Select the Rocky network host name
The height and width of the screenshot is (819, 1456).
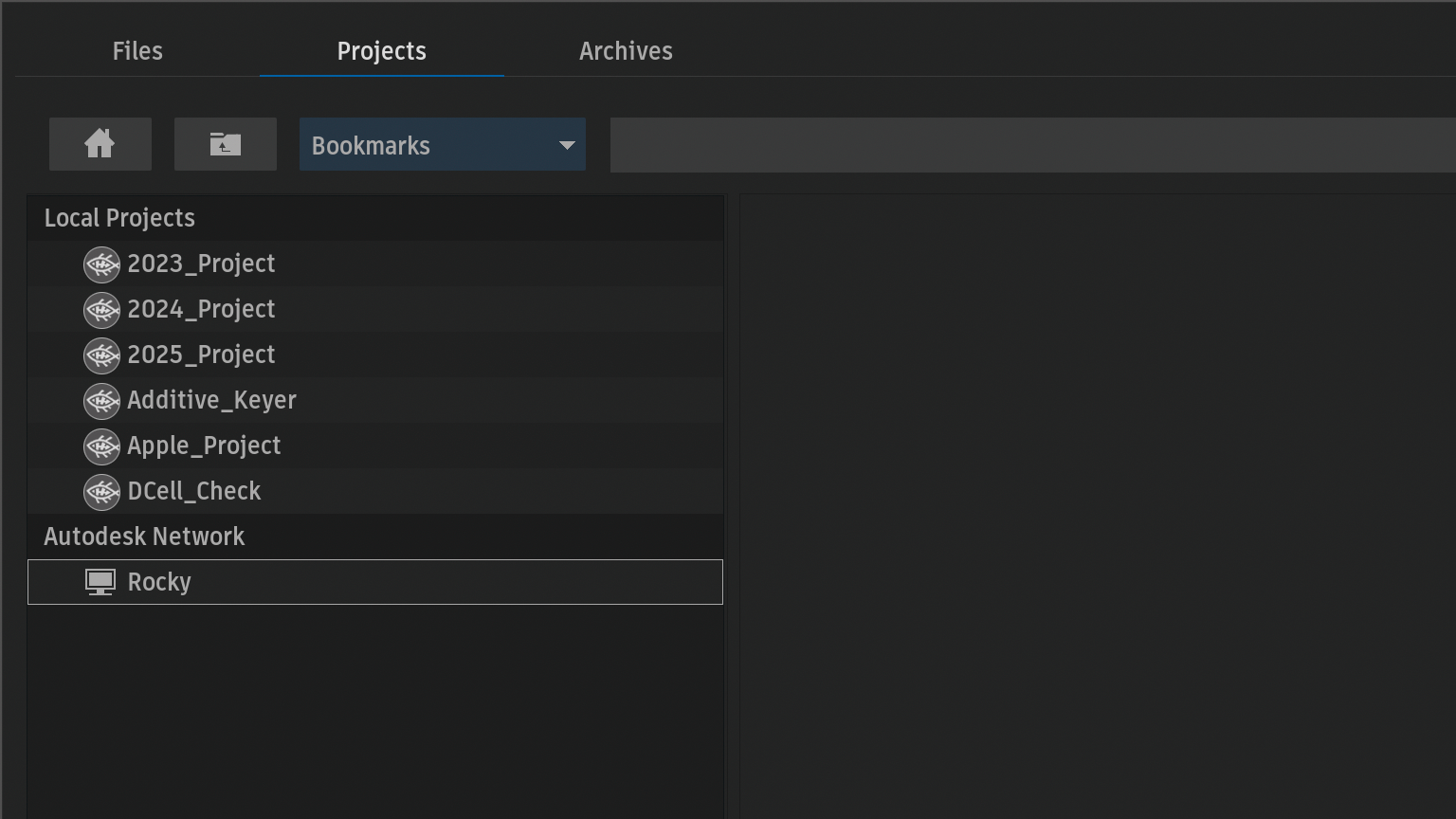pyautogui.click(x=159, y=582)
